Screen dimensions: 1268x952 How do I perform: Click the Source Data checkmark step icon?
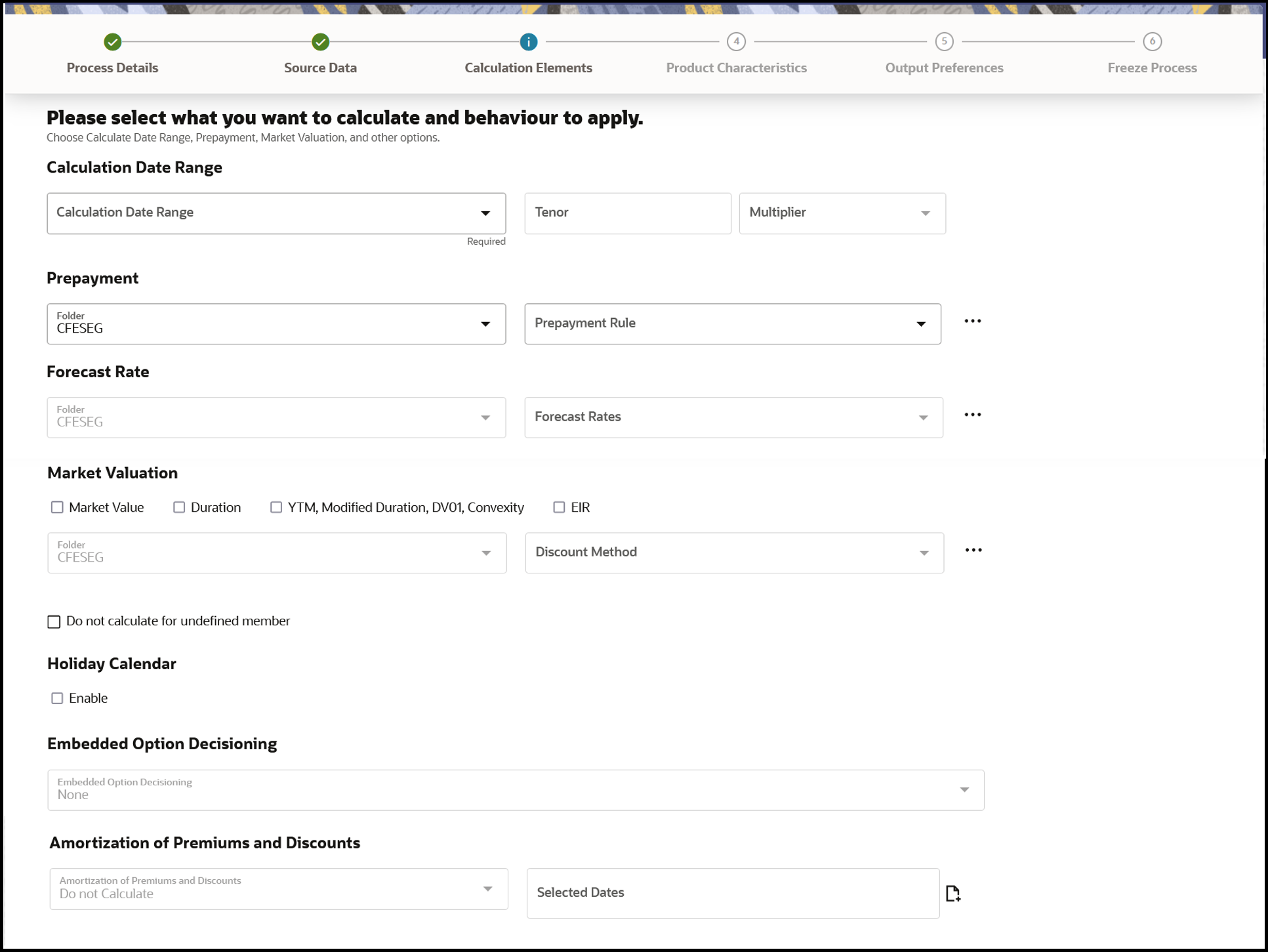320,42
